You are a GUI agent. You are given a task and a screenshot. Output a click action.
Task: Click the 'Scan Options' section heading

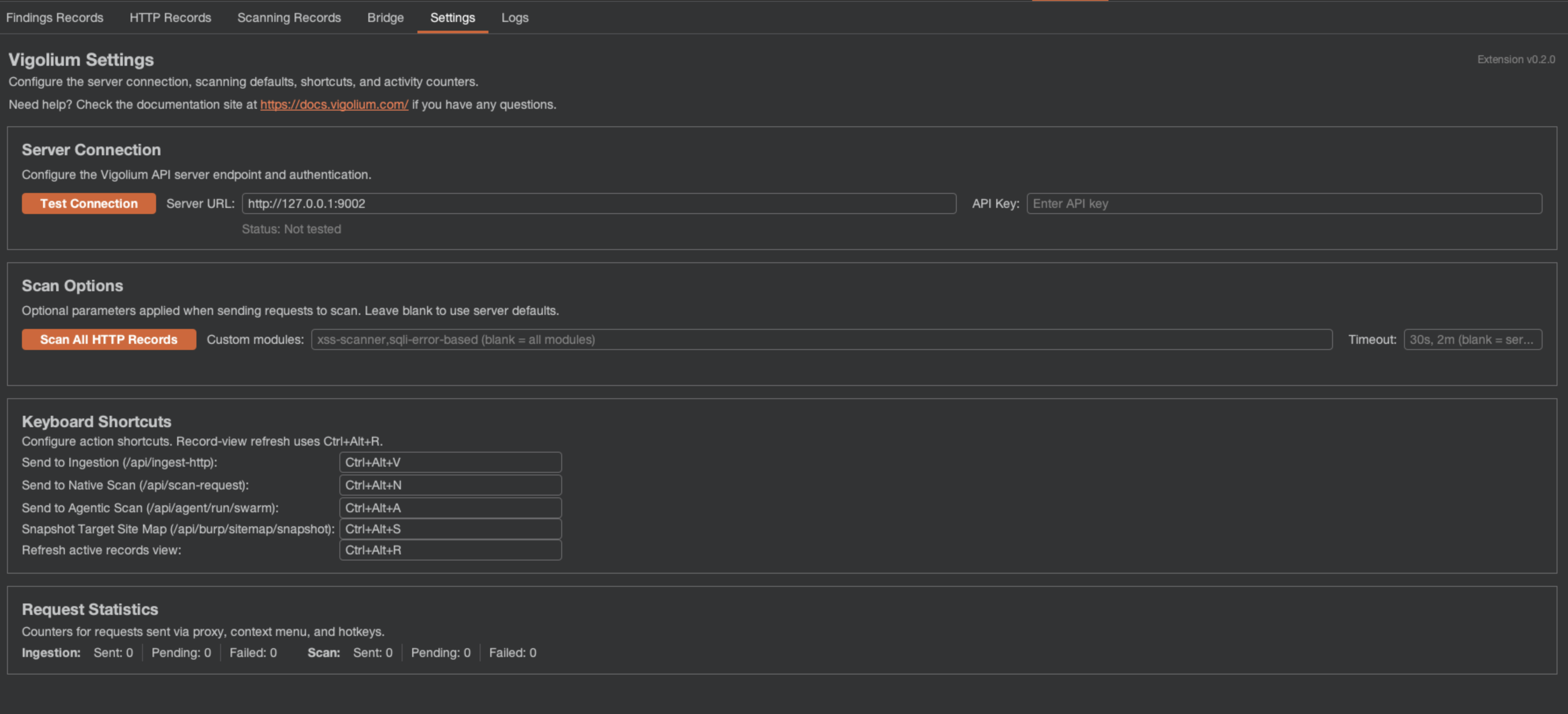(x=72, y=286)
